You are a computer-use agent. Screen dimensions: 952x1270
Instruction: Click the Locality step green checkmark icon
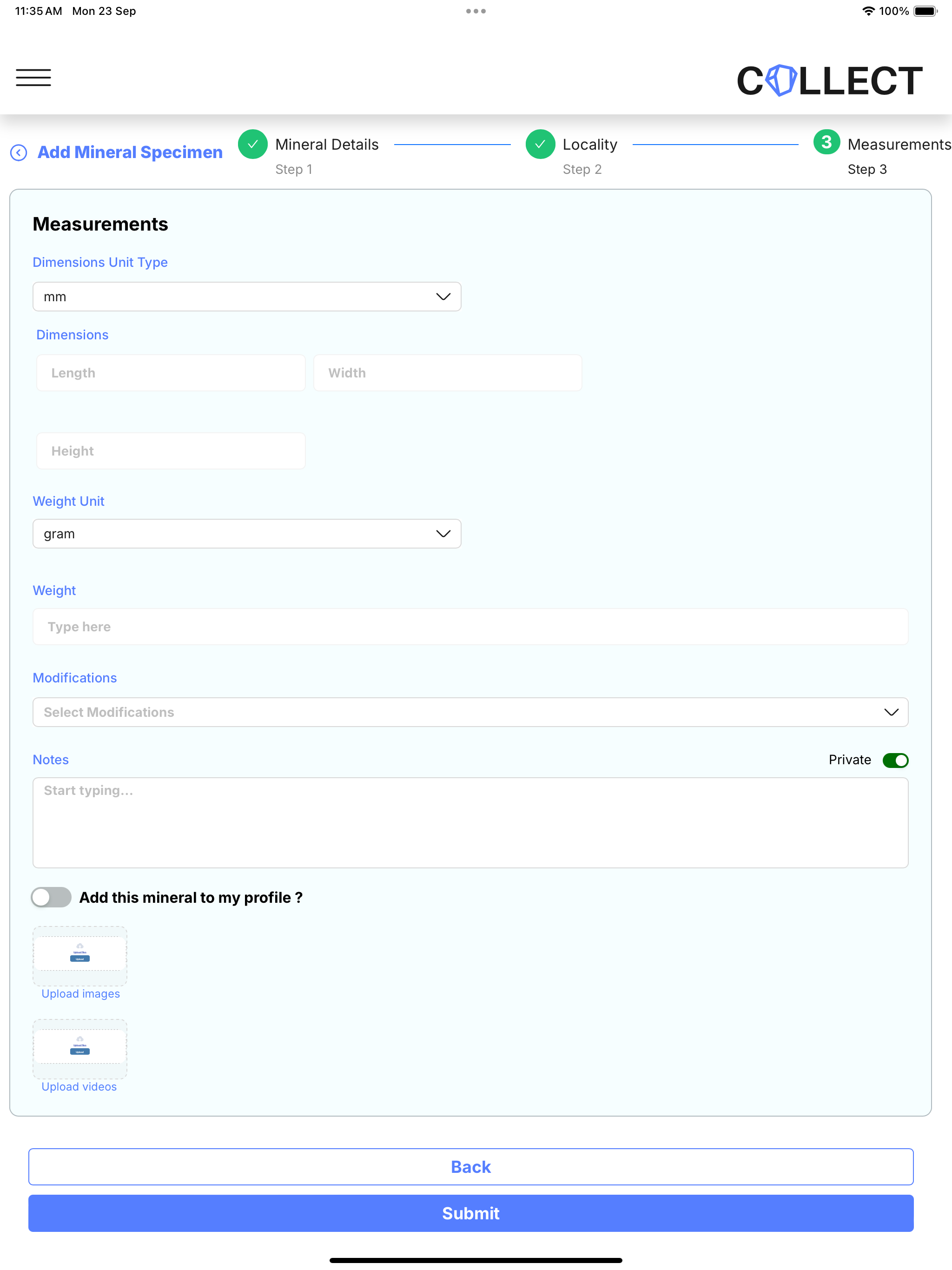[x=540, y=144]
